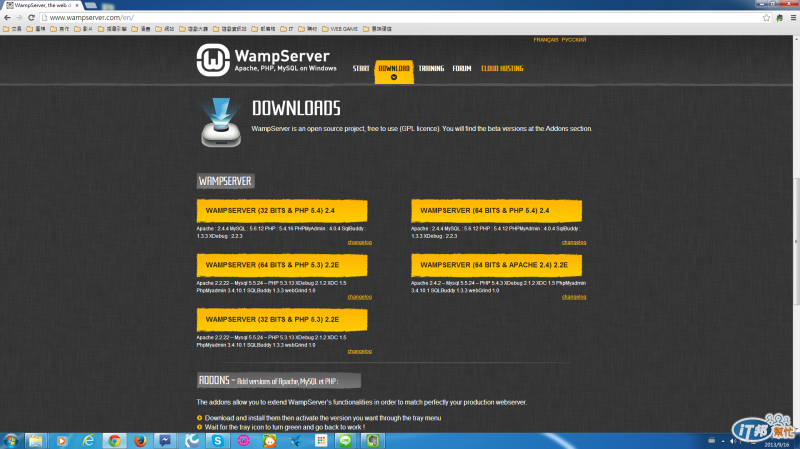Image resolution: width=800 pixels, height=449 pixels.
Task: Open changelog for 32 bits PHP 5.4
Action: (x=360, y=242)
